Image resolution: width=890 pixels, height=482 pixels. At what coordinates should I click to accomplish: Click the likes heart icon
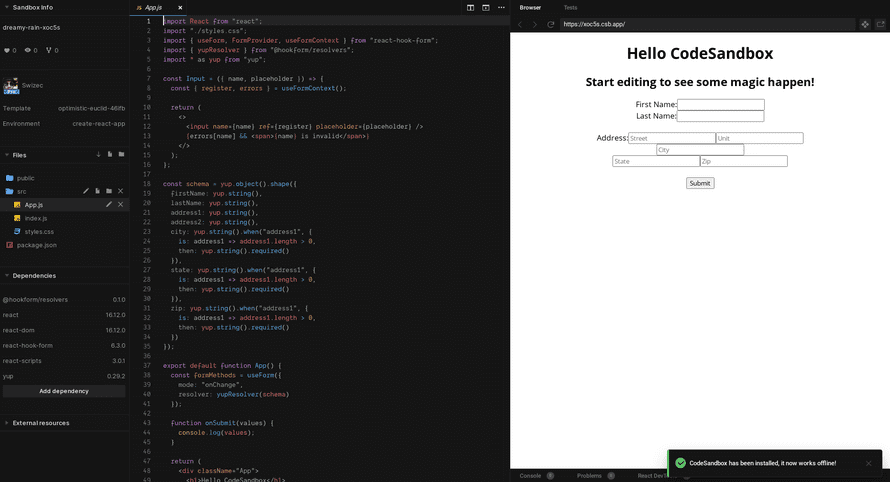8,50
